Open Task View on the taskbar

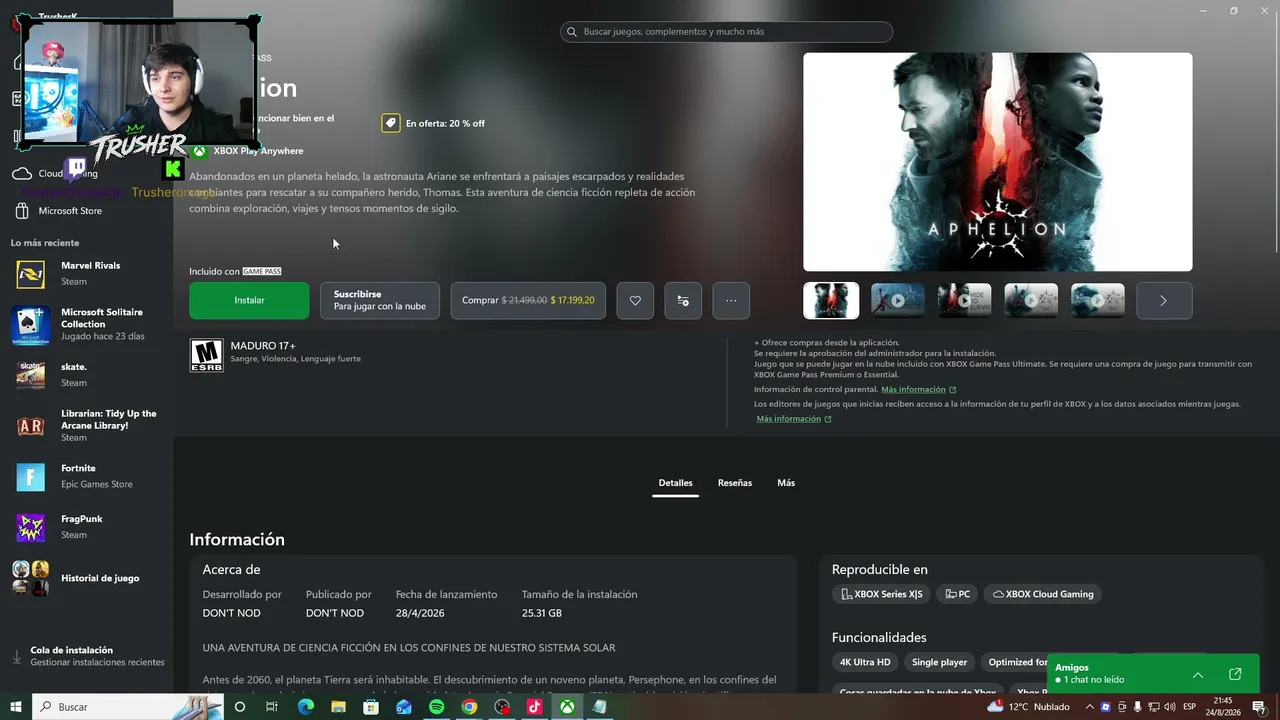pyautogui.click(x=272, y=707)
